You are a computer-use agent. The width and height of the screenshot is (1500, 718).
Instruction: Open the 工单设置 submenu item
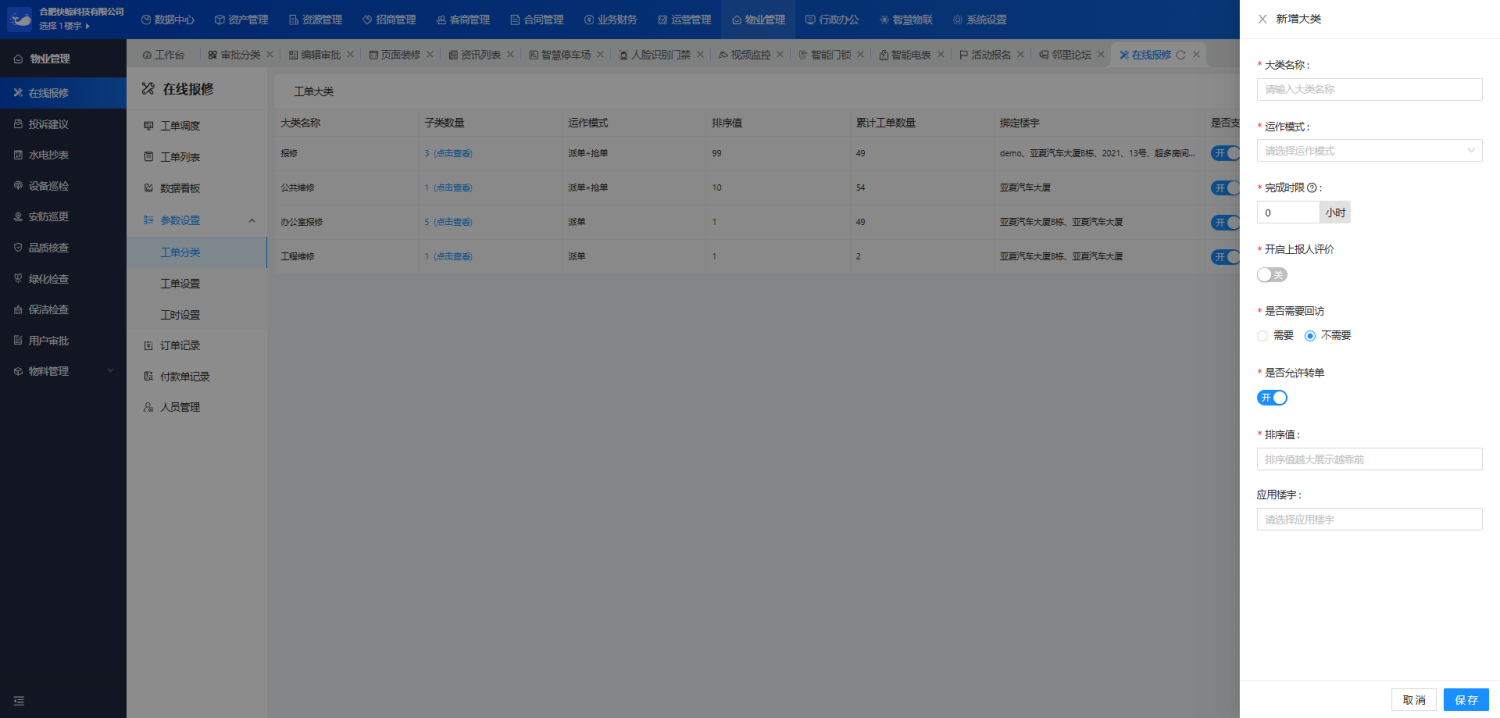coord(180,283)
